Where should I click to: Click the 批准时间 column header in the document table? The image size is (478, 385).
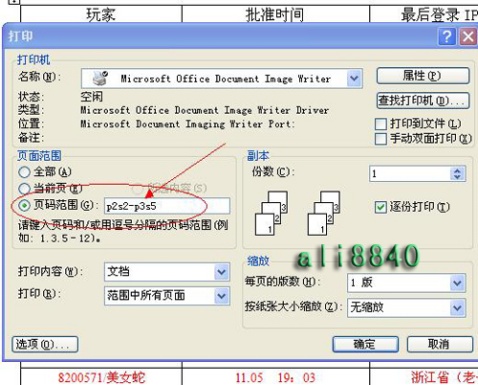pyautogui.click(x=275, y=15)
